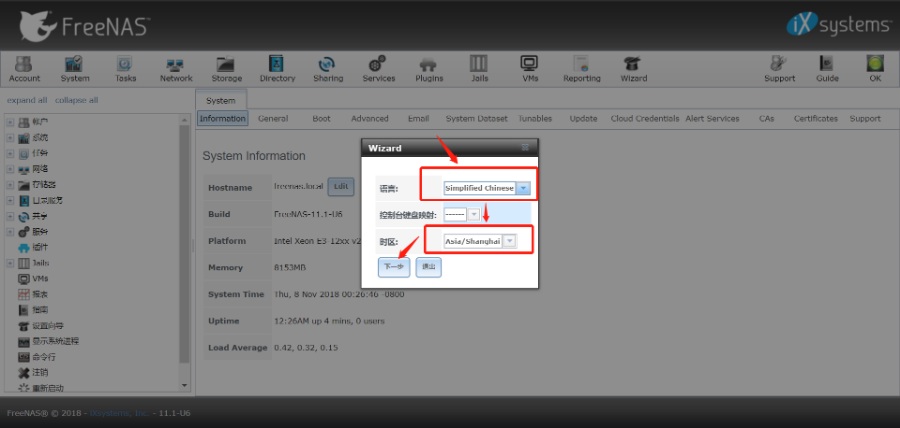This screenshot has height=428, width=900.
Task: Switch to the Email tab
Action: tap(418, 119)
